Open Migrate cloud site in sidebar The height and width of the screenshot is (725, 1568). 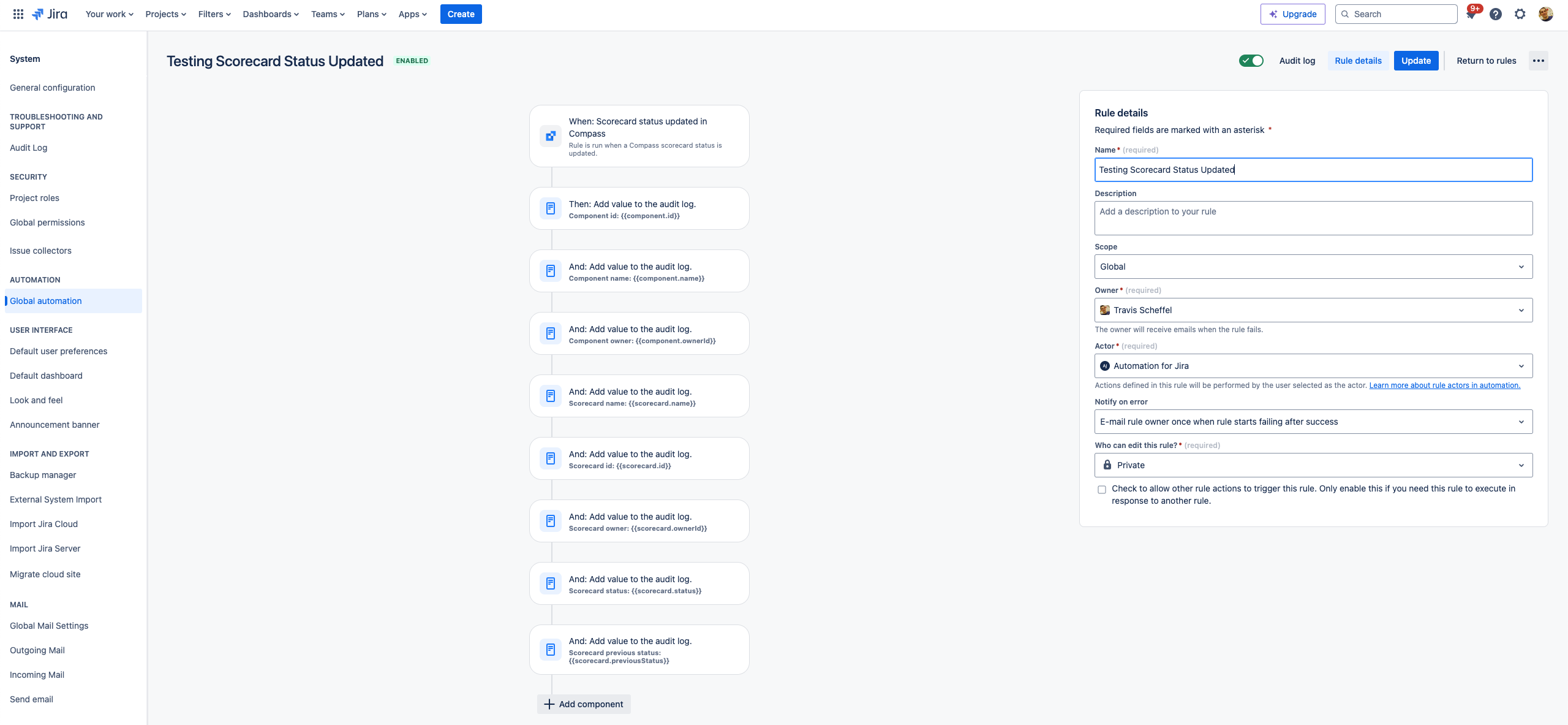click(45, 574)
